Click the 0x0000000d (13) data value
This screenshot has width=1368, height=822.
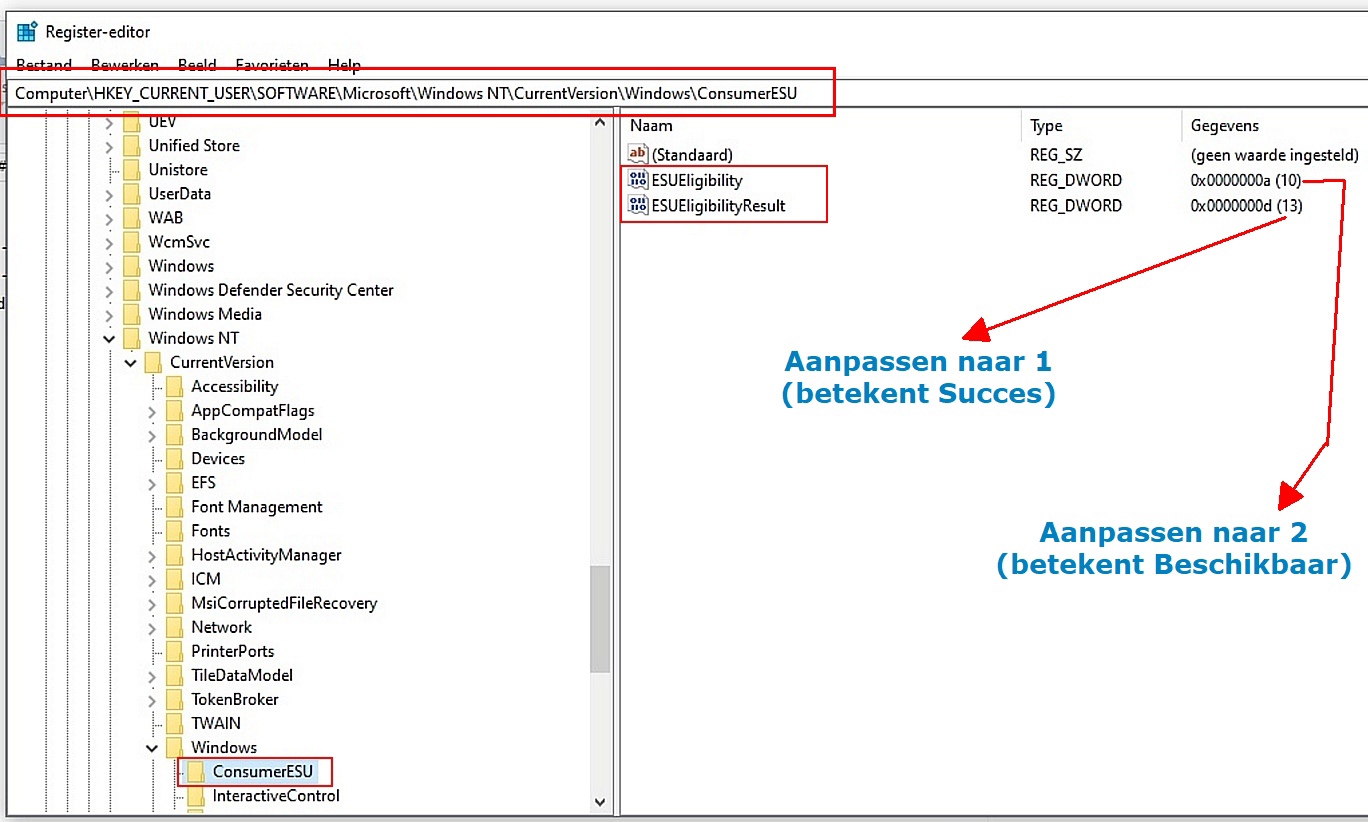pyautogui.click(x=1246, y=205)
